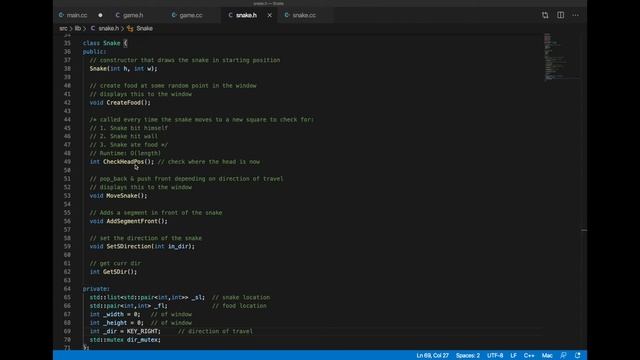
Task: Click the '// check where the head is now' comment
Action: click(209, 162)
